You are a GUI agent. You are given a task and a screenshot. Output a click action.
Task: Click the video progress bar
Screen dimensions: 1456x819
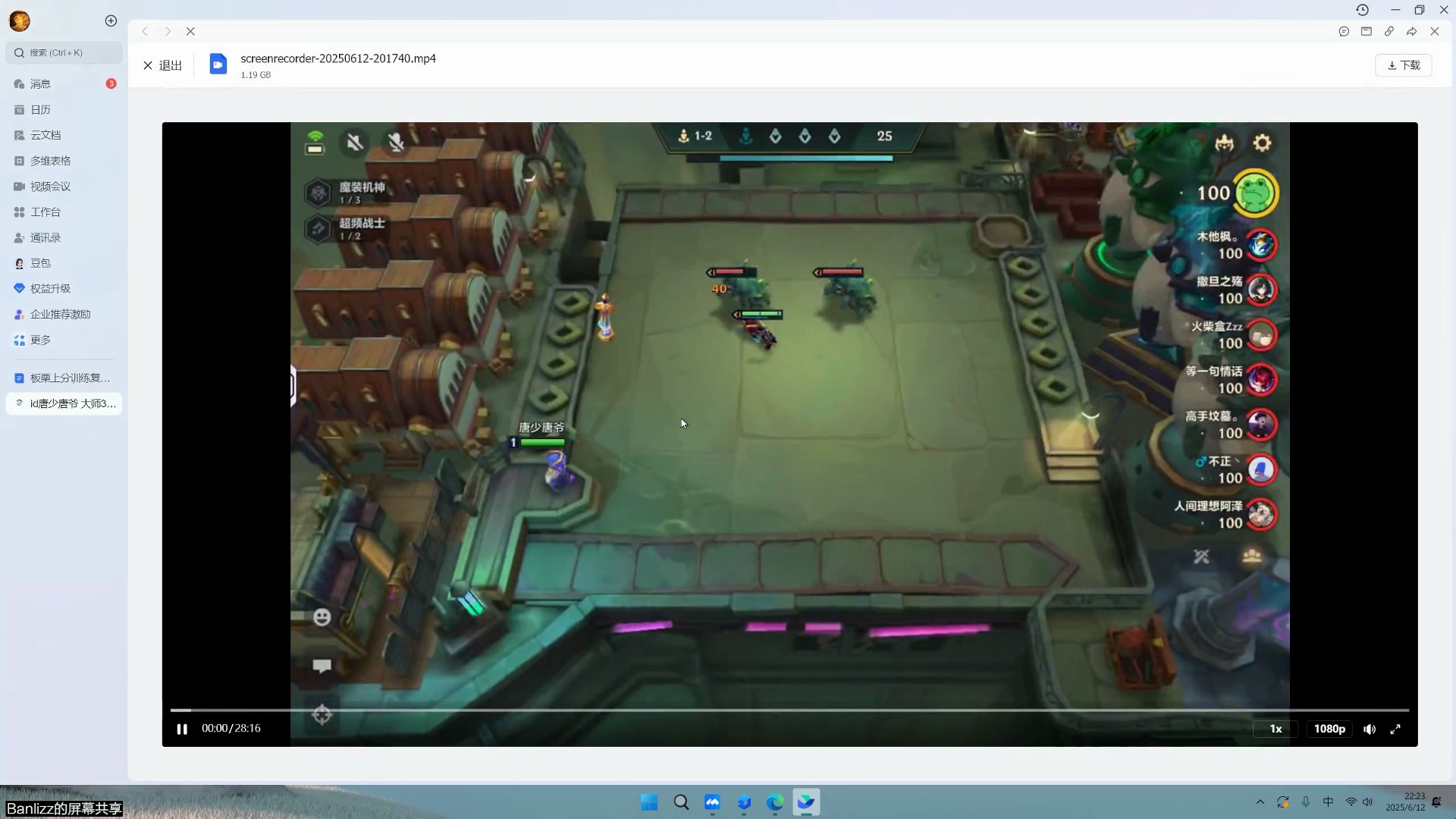point(789,711)
